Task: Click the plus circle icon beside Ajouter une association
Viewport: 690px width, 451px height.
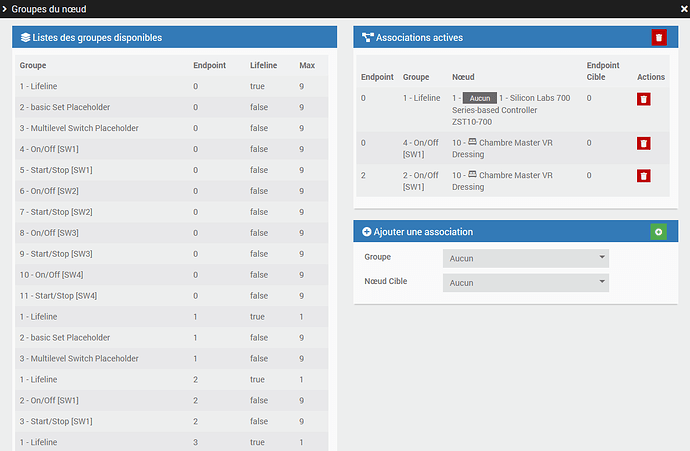Action: coord(366,232)
